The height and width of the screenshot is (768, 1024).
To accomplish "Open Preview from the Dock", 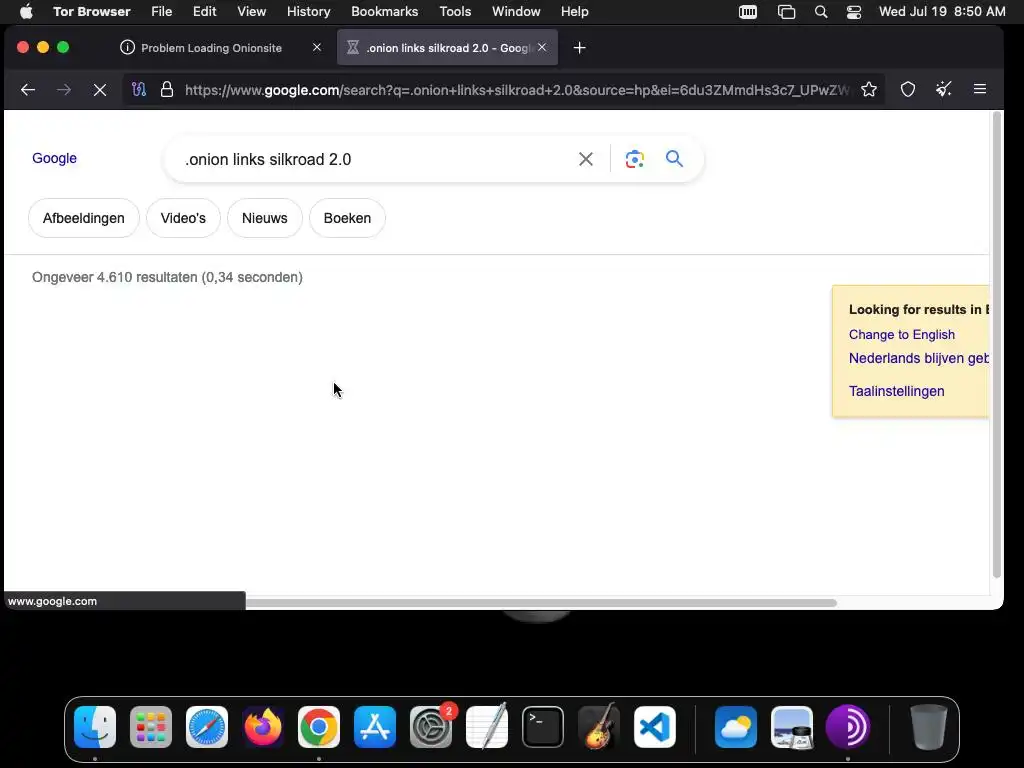I will tap(792, 727).
